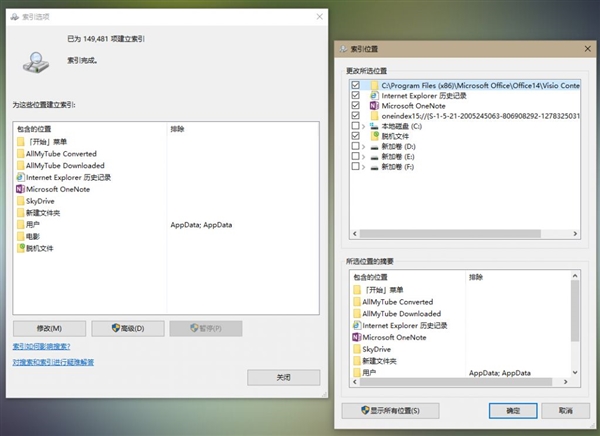Open 索引如何影响搜索? help link
The image size is (600, 436).
[41, 346]
